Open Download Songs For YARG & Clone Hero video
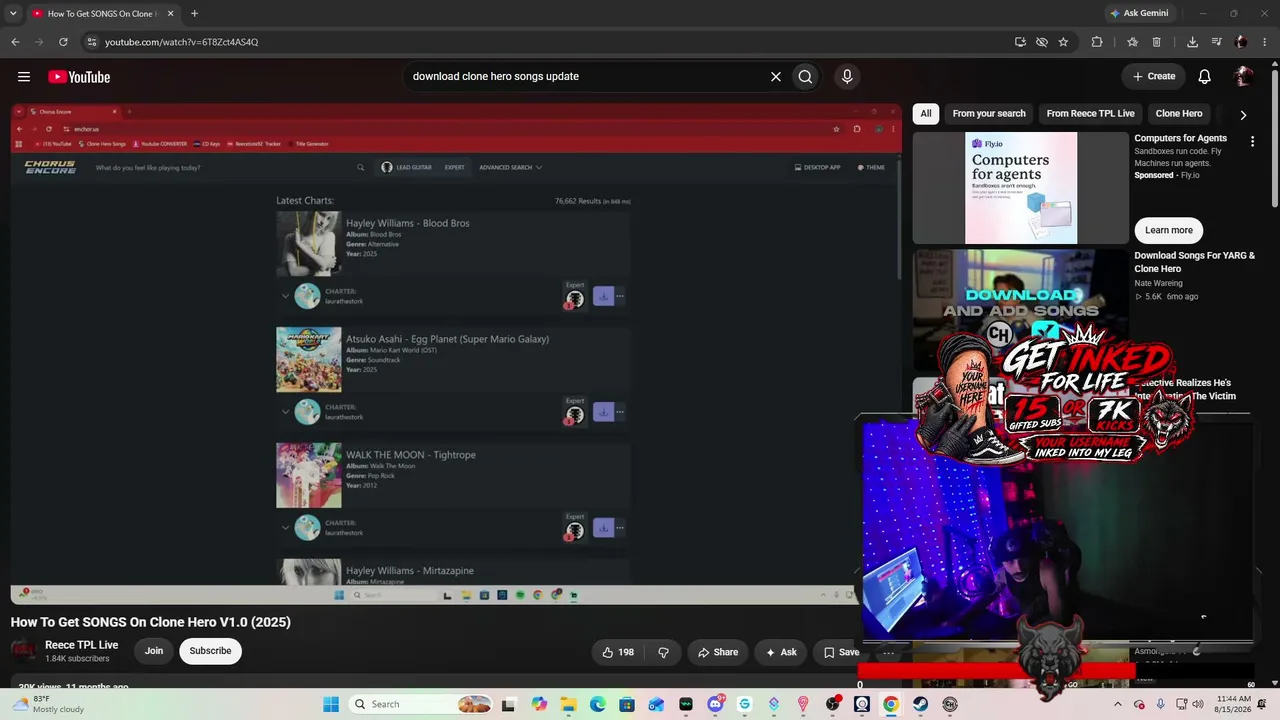Image resolution: width=1280 pixels, height=720 pixels. 1194,262
